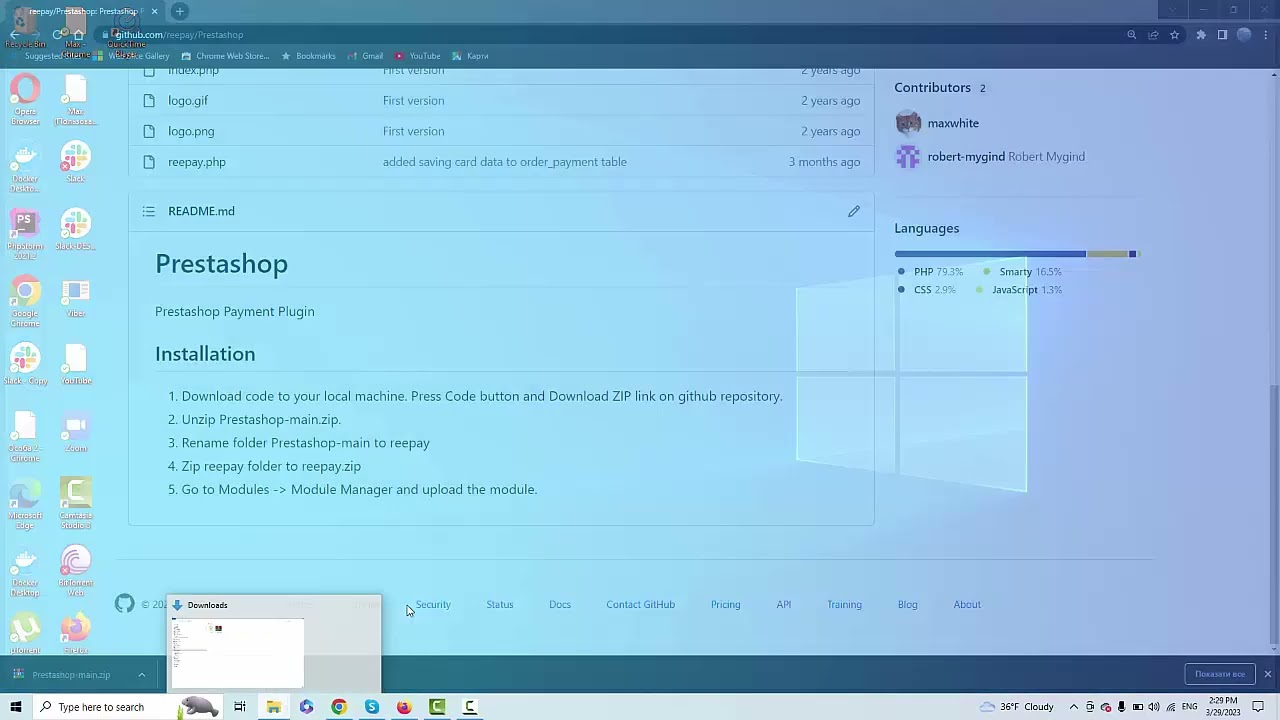Select JavaScript 1.3% language entry
Screen dimensions: 1280x720
(x=1019, y=290)
